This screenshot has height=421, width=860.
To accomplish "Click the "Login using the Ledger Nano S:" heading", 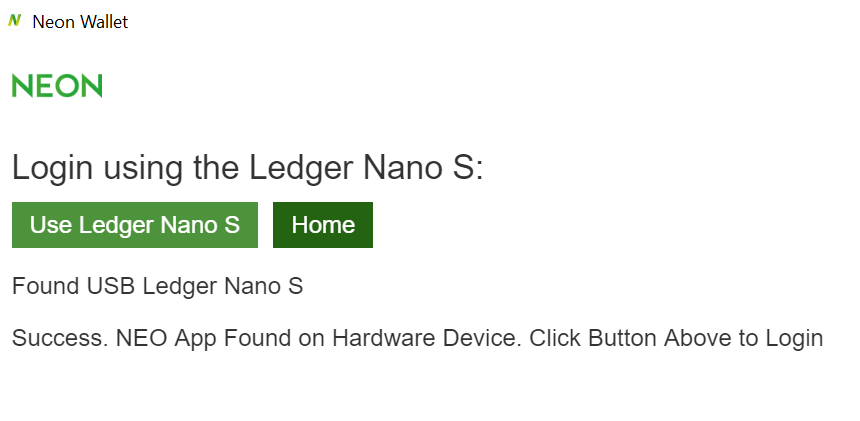I will (x=247, y=167).
